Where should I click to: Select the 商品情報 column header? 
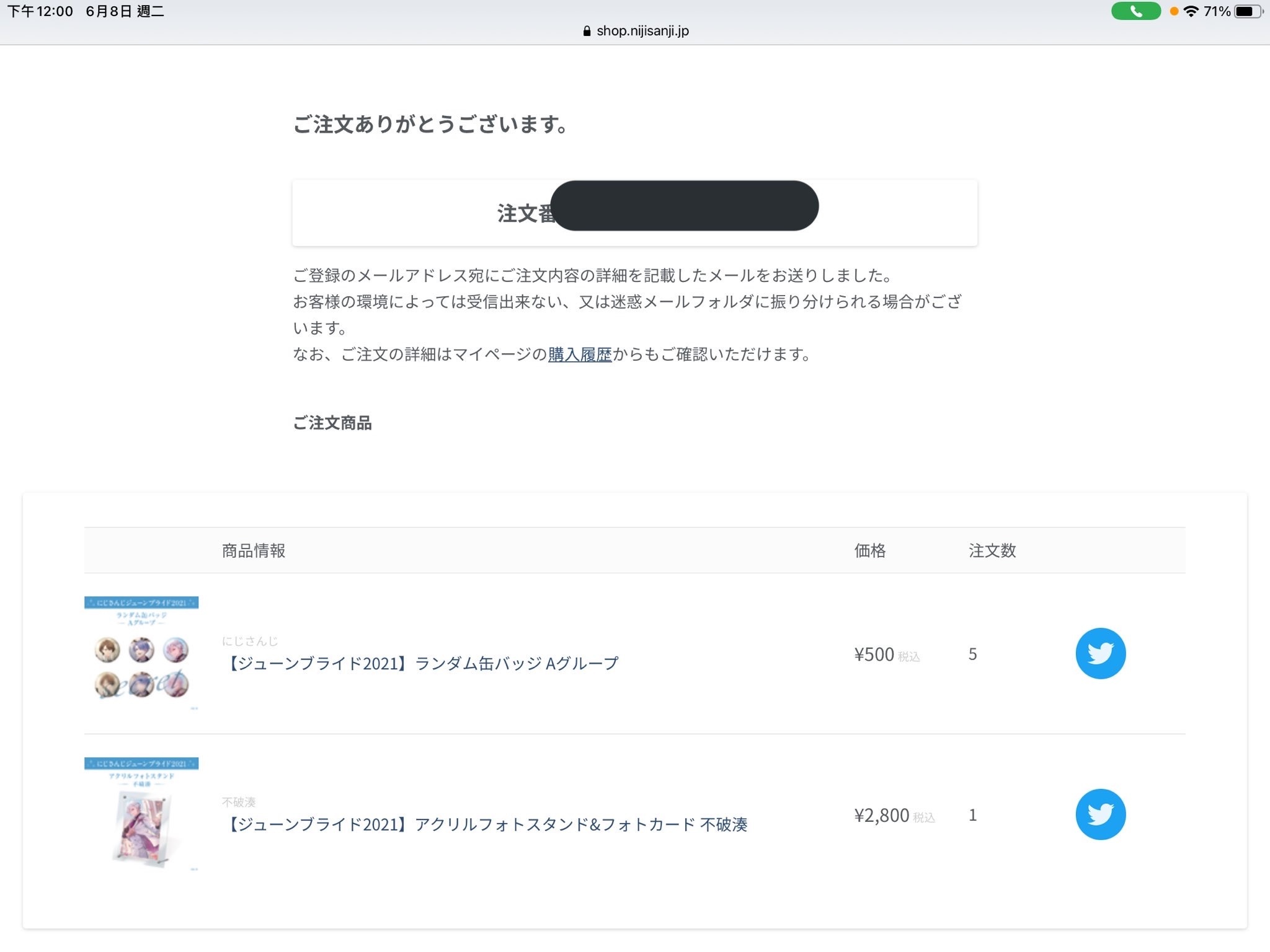pyautogui.click(x=254, y=550)
